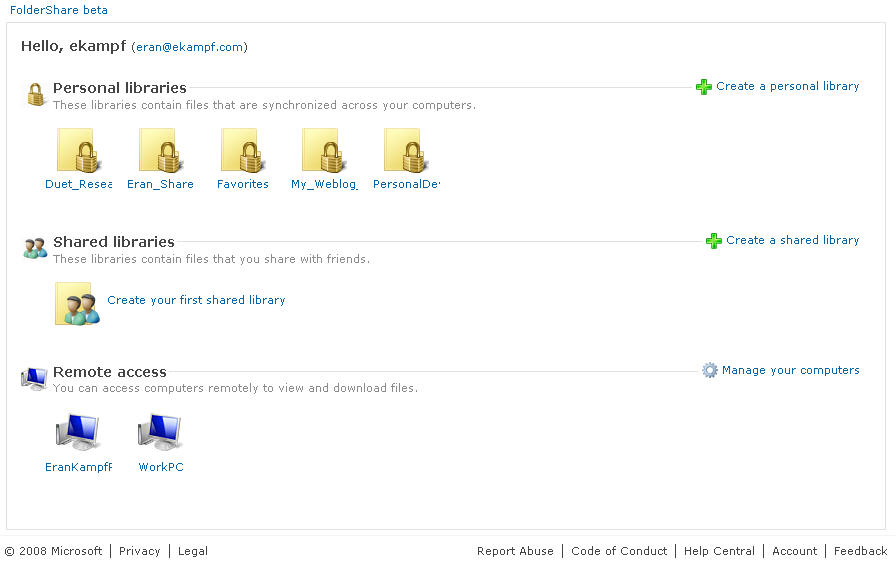Image resolution: width=896 pixels, height=563 pixels.
Task: Open the Privacy footer link
Action: coord(139,551)
